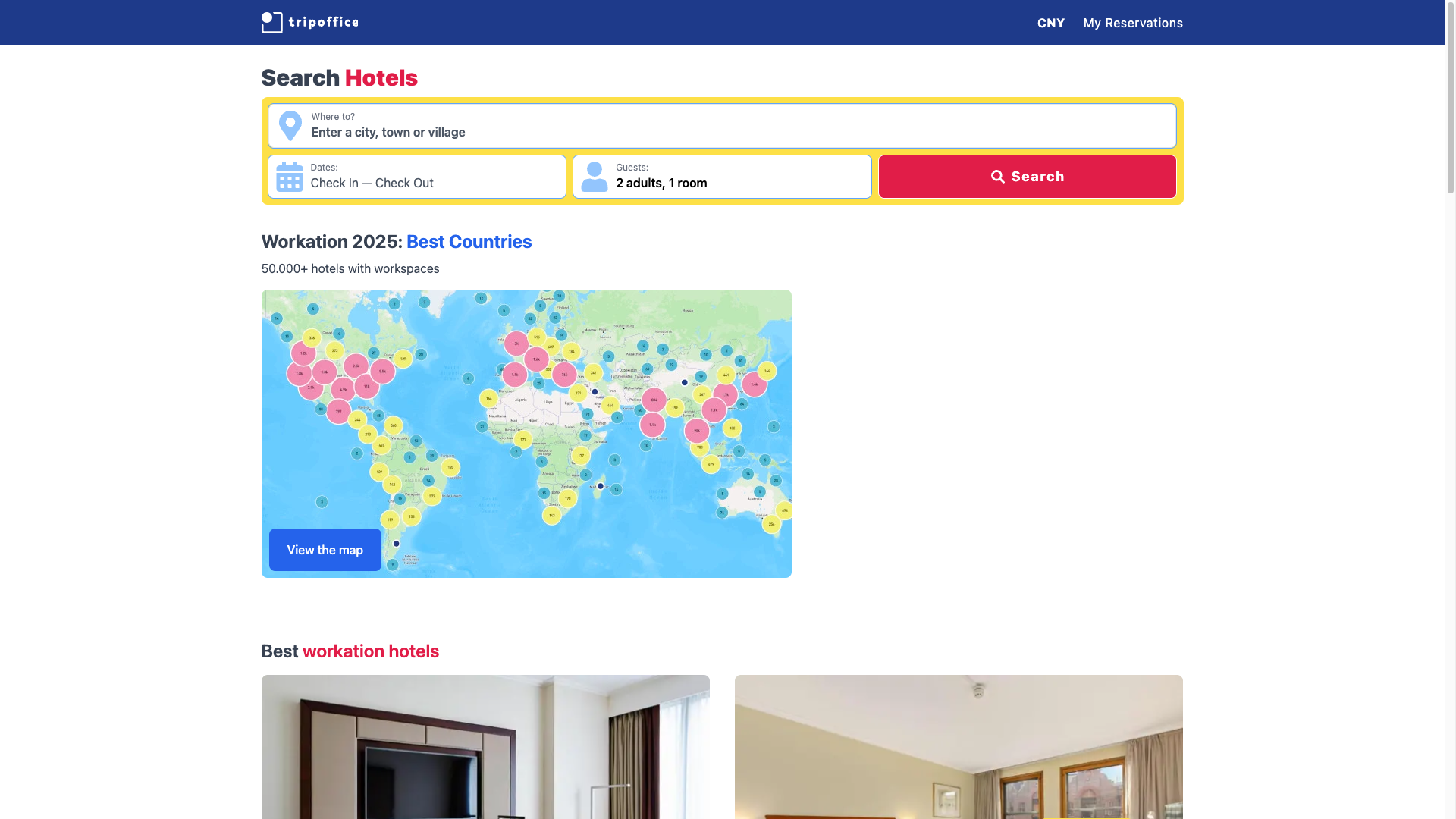Click the dark blue dot near Madagascar
This screenshot has height=819, width=1456.
601,486
